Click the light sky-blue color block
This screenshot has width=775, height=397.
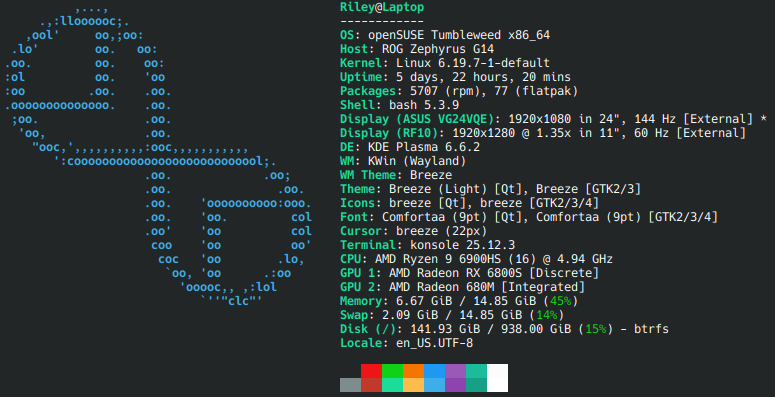[x=434, y=385]
